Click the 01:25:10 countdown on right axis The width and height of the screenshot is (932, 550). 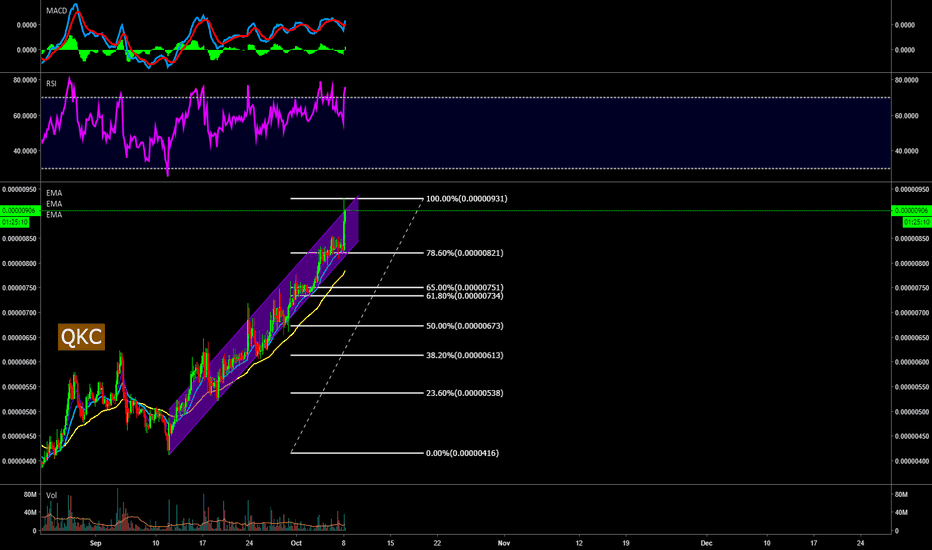pyautogui.click(x=917, y=222)
